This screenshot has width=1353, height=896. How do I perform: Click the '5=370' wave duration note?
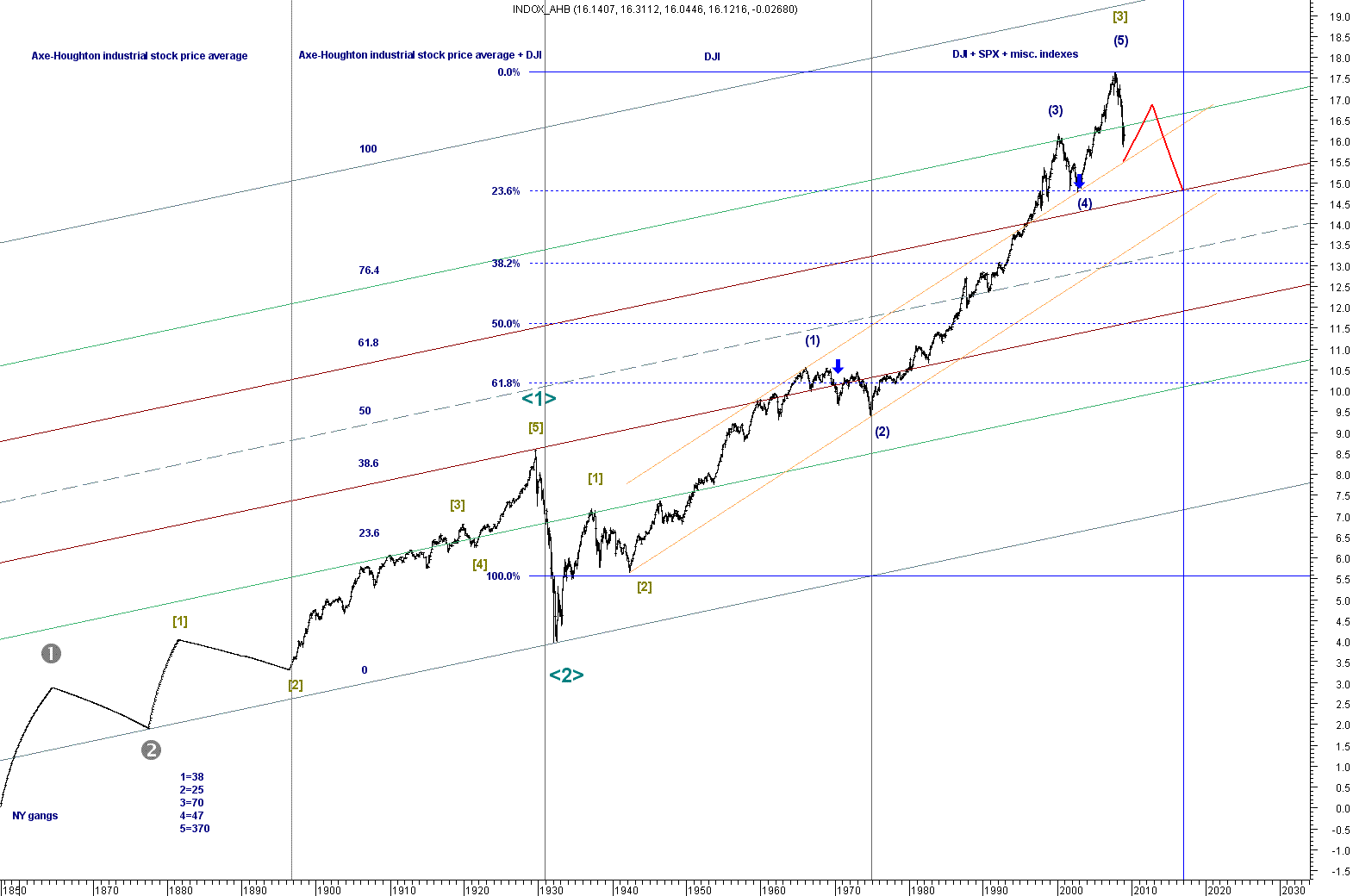[x=195, y=829]
